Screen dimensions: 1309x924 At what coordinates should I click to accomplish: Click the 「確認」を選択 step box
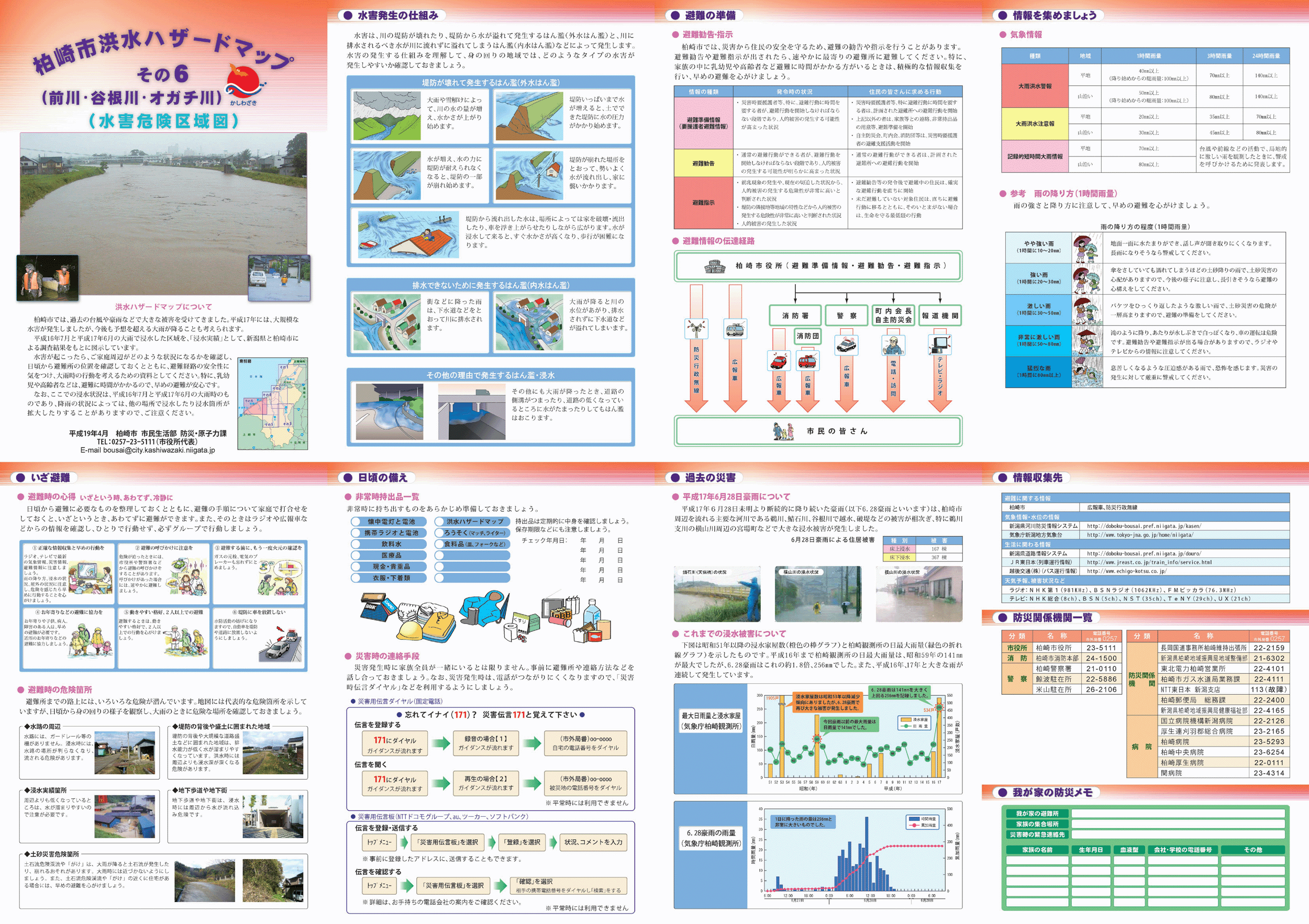coord(569,885)
